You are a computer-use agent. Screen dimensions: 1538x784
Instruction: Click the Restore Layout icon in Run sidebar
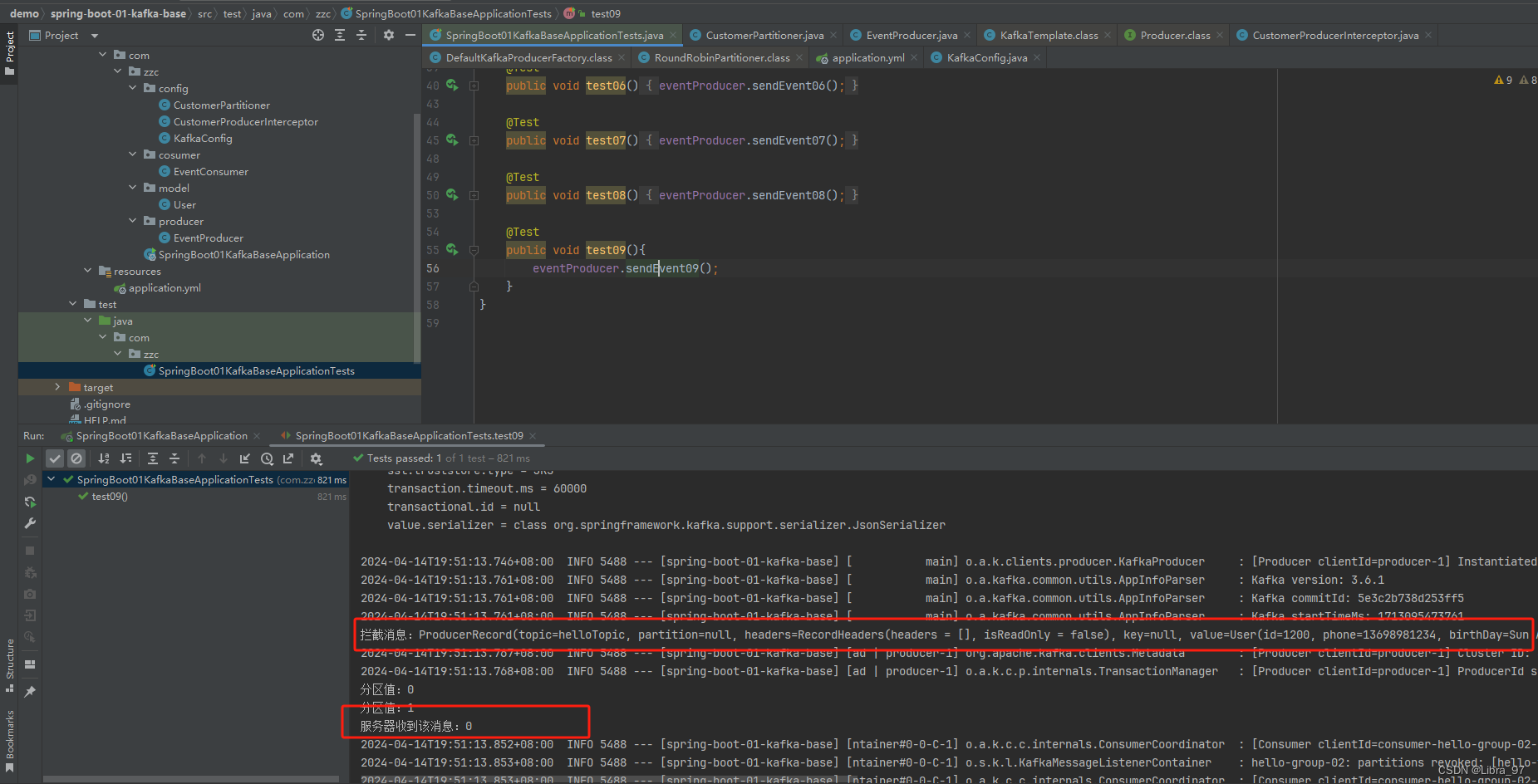30,664
